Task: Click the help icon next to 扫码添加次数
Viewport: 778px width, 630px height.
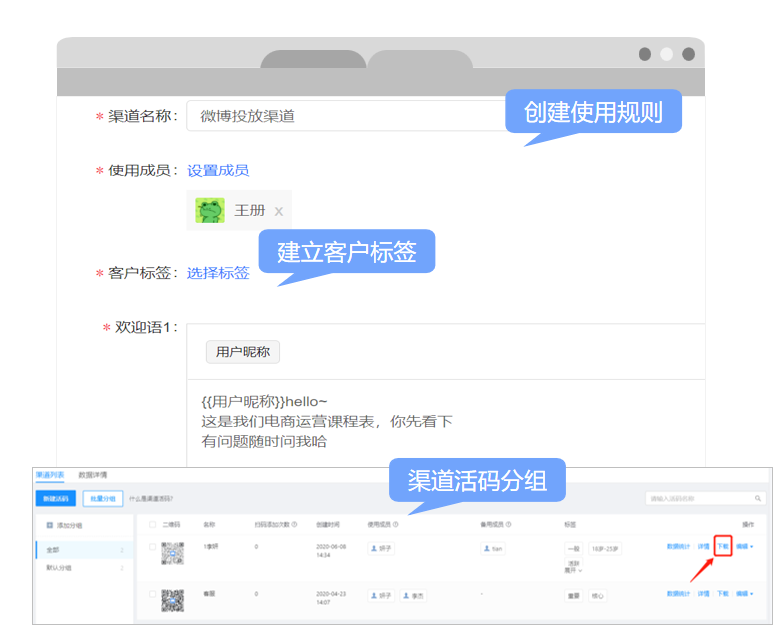Action: [294, 524]
